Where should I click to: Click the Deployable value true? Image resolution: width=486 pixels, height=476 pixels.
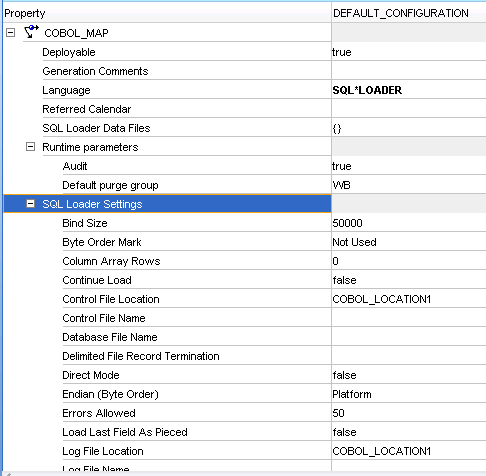[342, 52]
